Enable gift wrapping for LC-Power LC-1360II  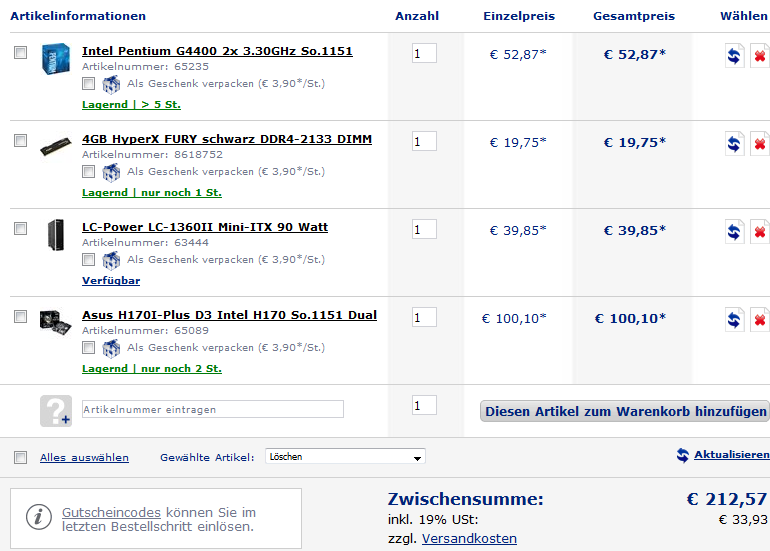click(88, 259)
